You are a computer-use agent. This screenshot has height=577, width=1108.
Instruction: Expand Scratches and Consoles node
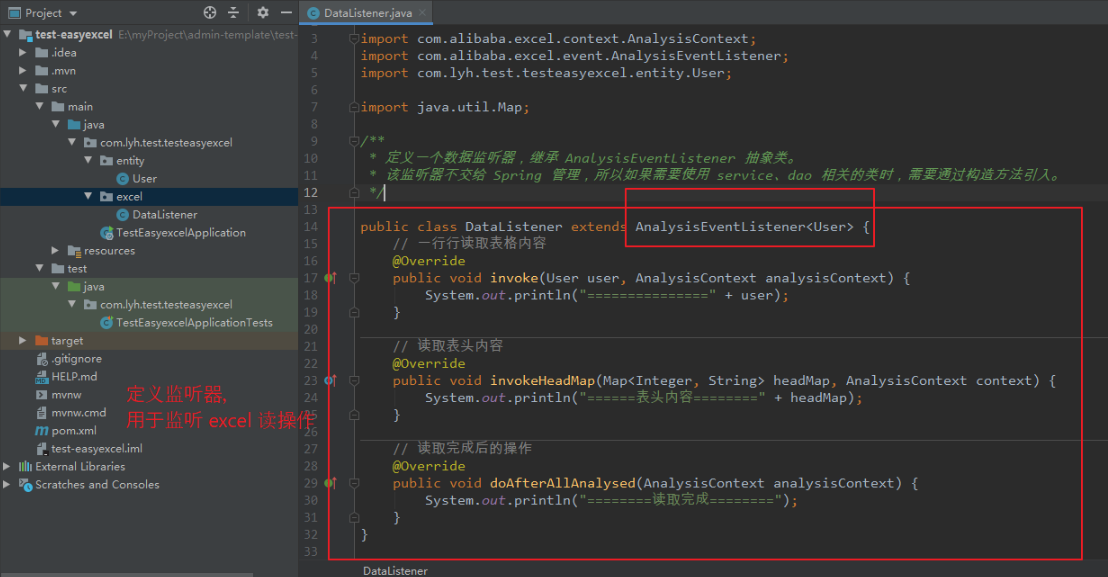pos(7,484)
